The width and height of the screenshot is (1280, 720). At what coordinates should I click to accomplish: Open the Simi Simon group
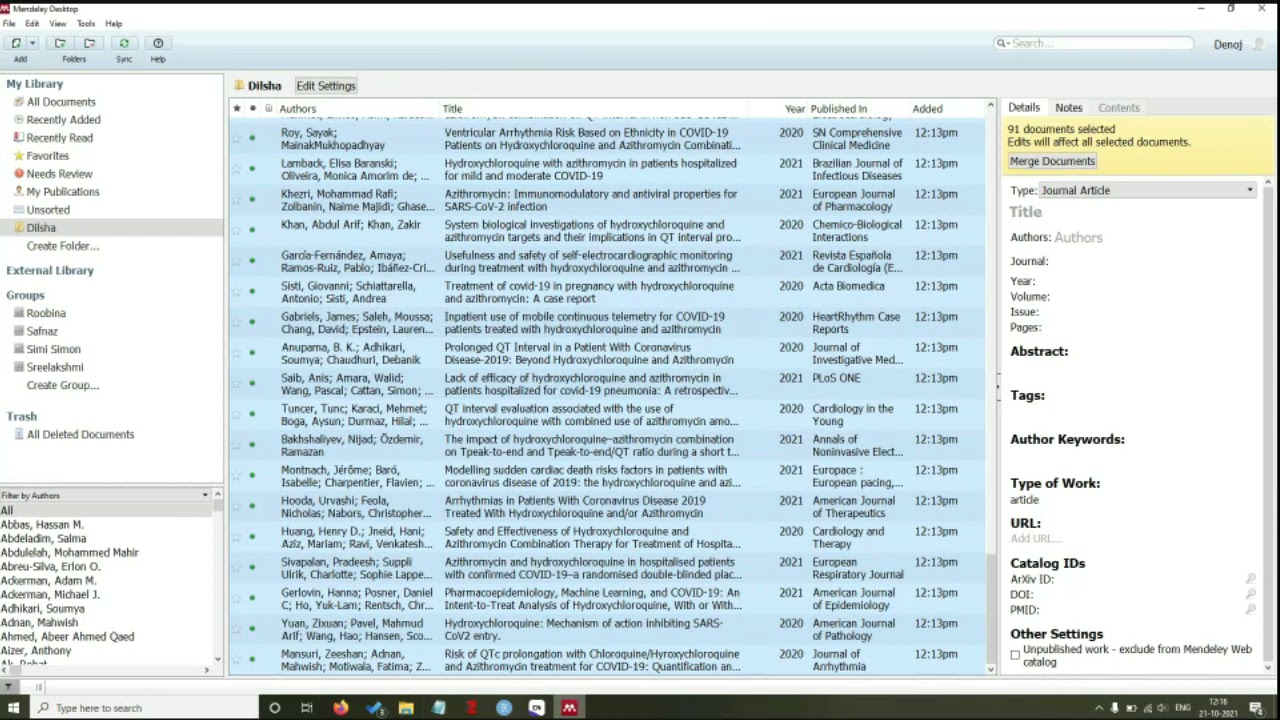coord(54,349)
